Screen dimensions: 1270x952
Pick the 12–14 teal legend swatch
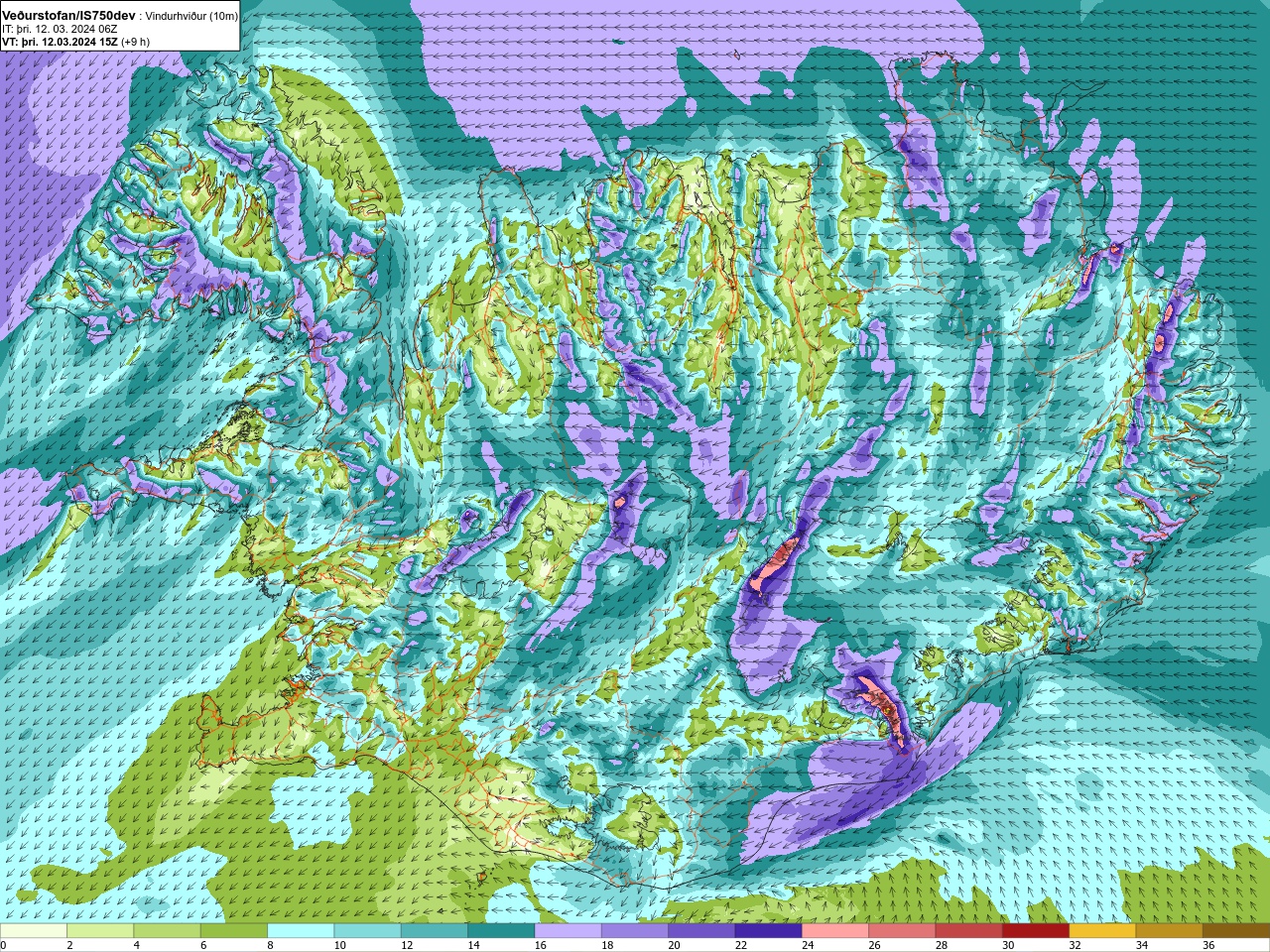click(x=435, y=931)
